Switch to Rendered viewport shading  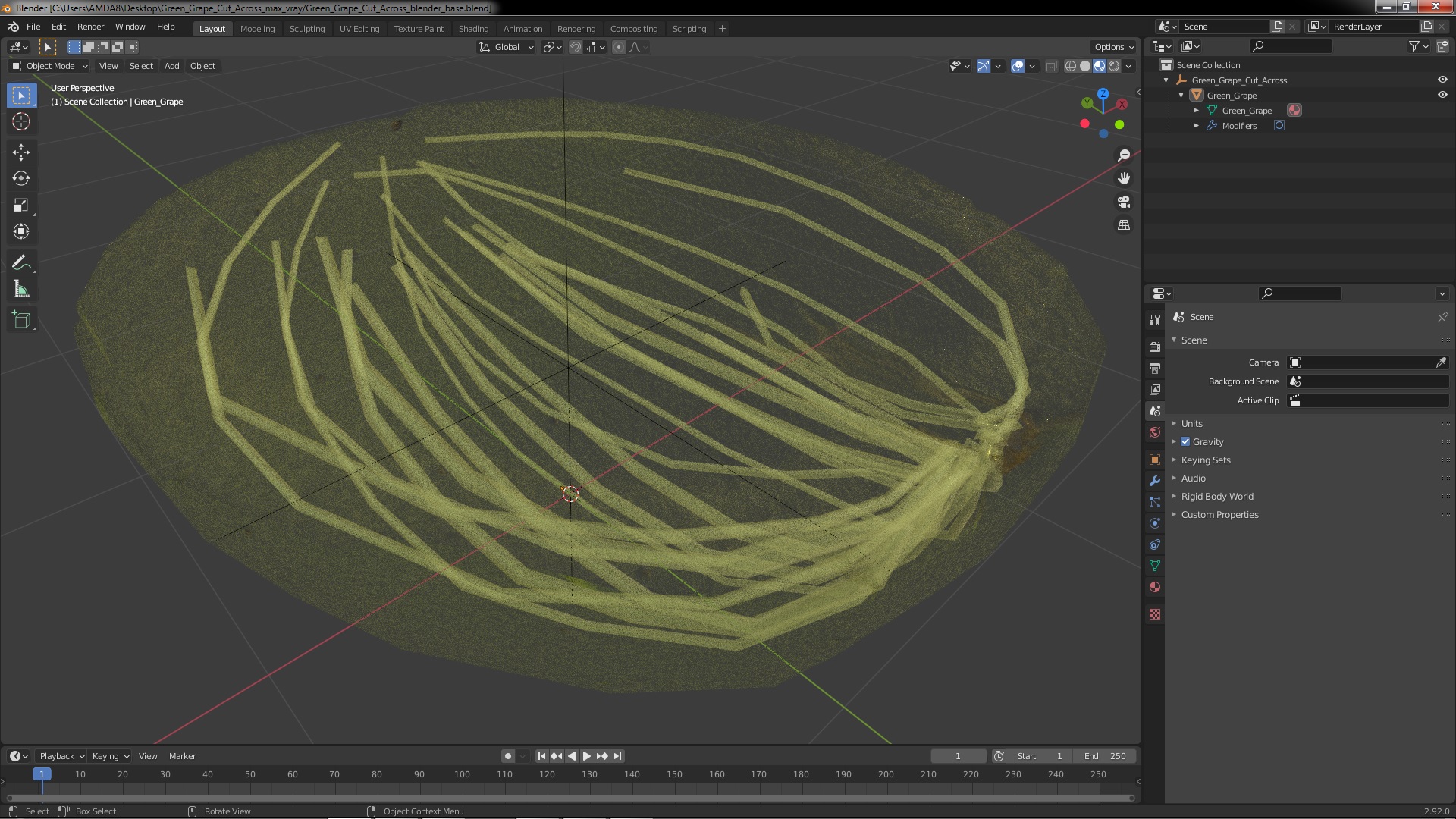click(x=1114, y=66)
